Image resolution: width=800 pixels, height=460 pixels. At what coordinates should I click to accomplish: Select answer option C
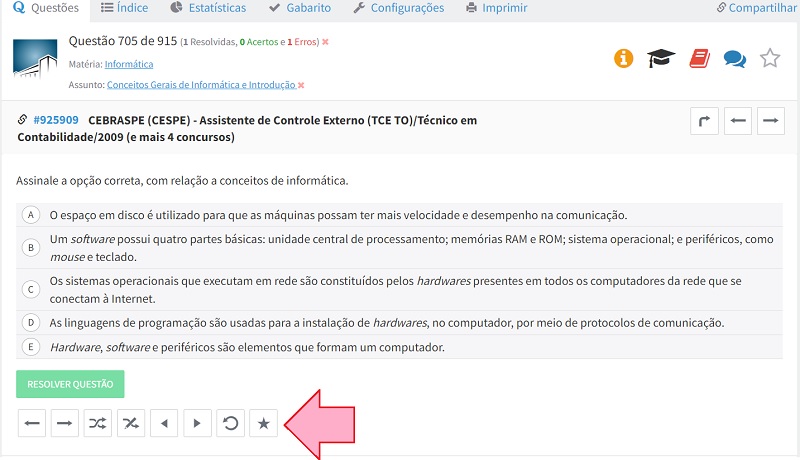pos(31,290)
